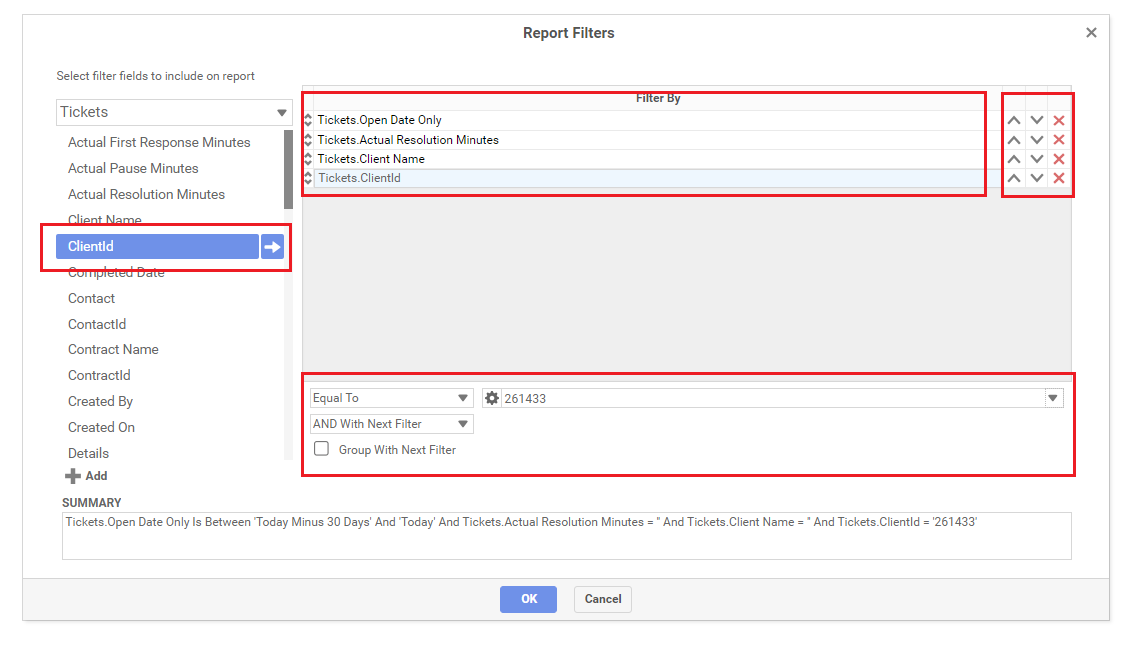Select the Details field
Screen dimensions: 1133x652
click(88, 453)
